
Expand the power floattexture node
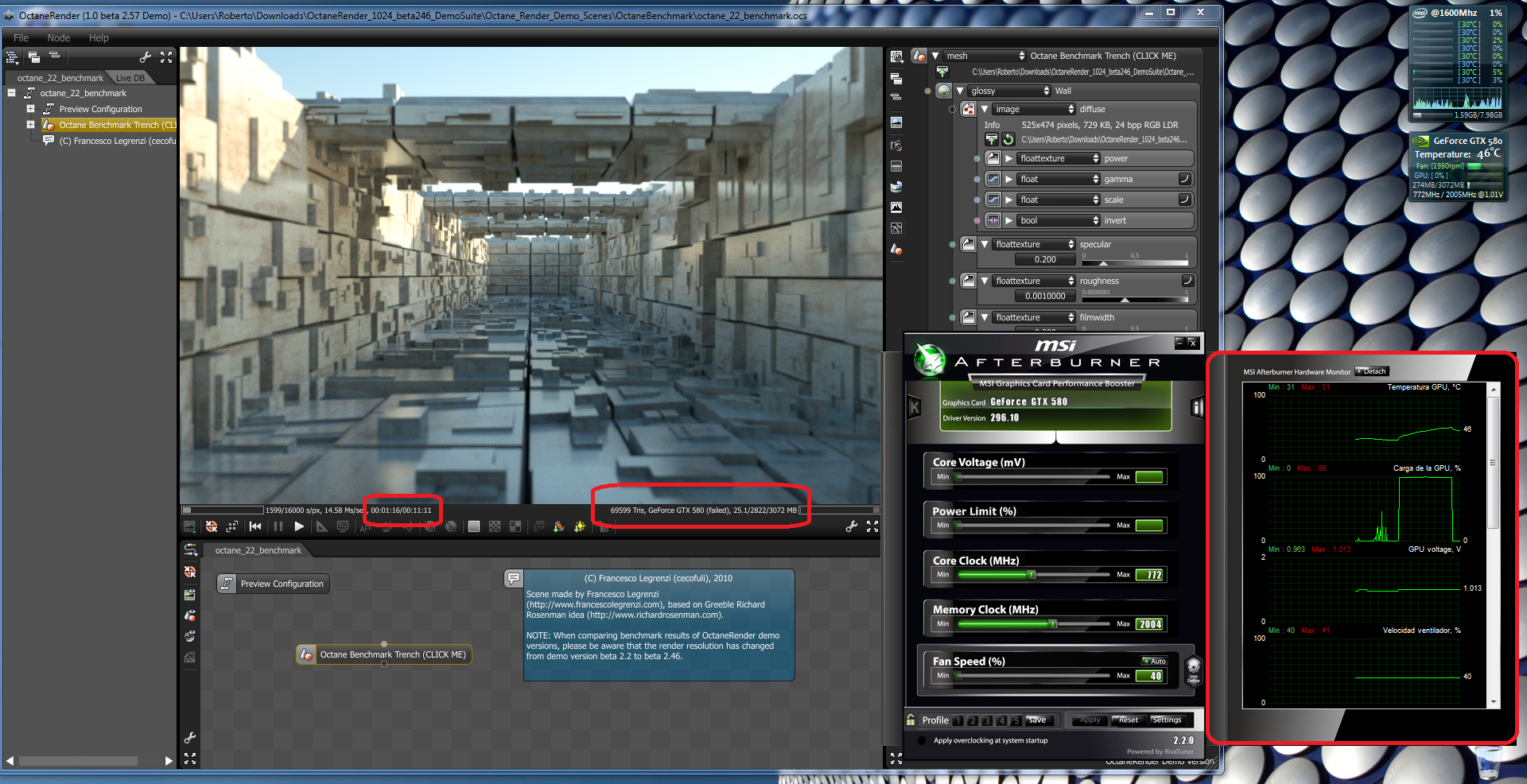pos(1009,158)
